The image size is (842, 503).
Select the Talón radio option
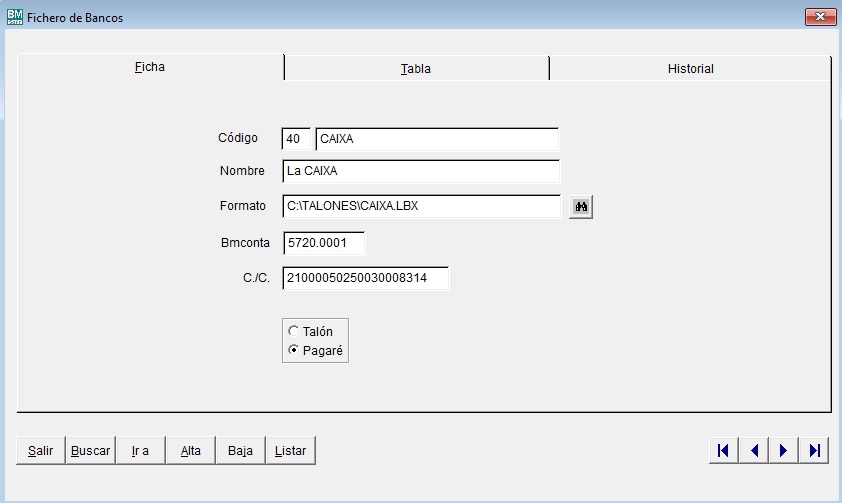tap(293, 331)
